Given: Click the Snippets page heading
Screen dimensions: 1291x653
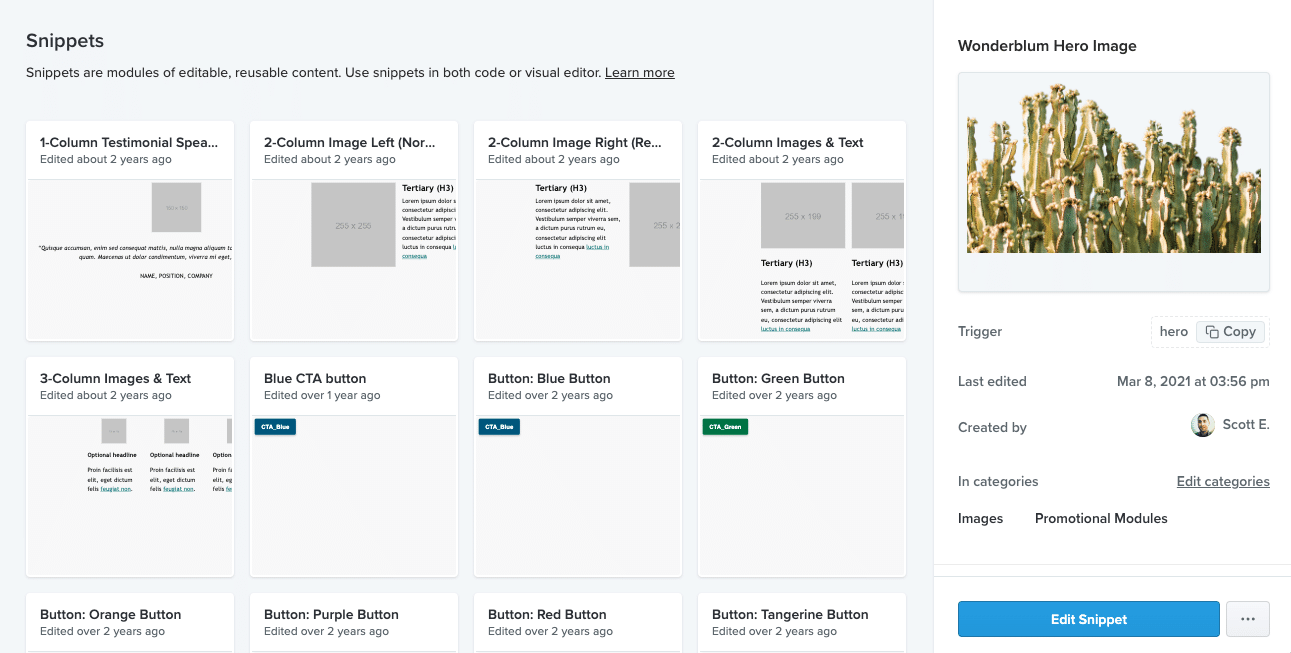Looking at the screenshot, I should (x=65, y=41).
